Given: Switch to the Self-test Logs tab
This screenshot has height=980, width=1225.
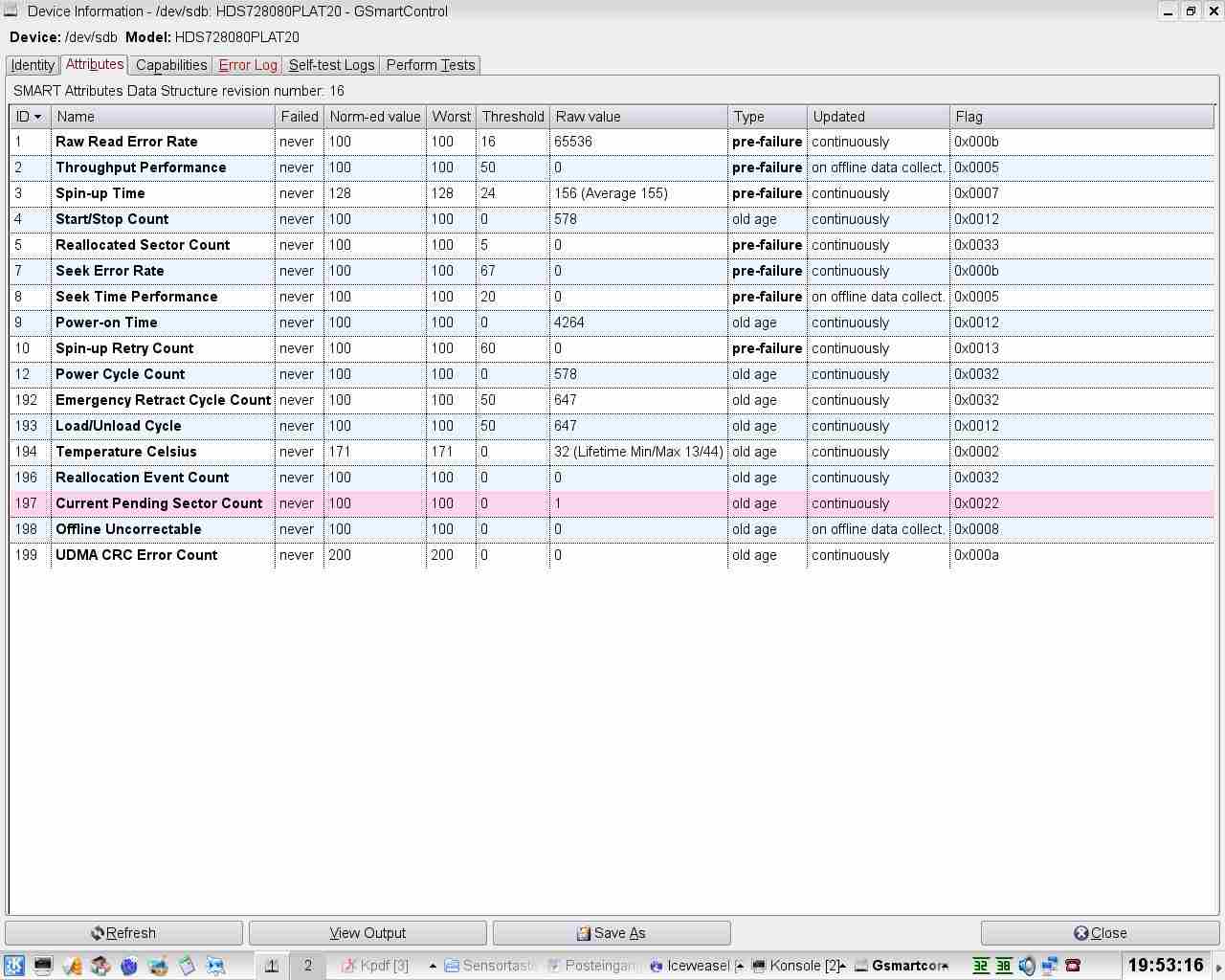Looking at the screenshot, I should point(331,65).
